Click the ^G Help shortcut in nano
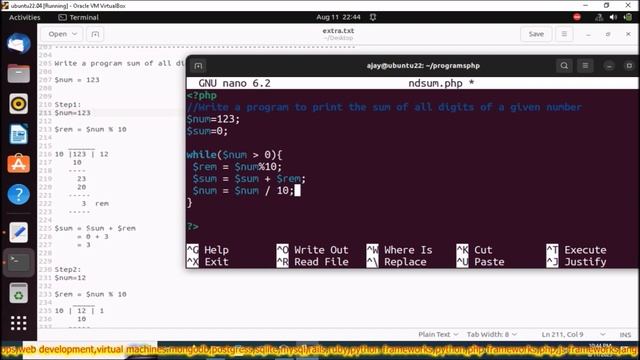Screen dimensions: 640x360 (x=208, y=250)
